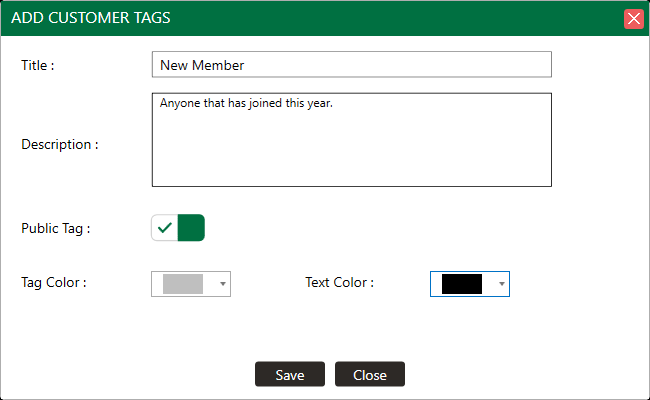Pick the gray Tag Color swatch

[183, 284]
